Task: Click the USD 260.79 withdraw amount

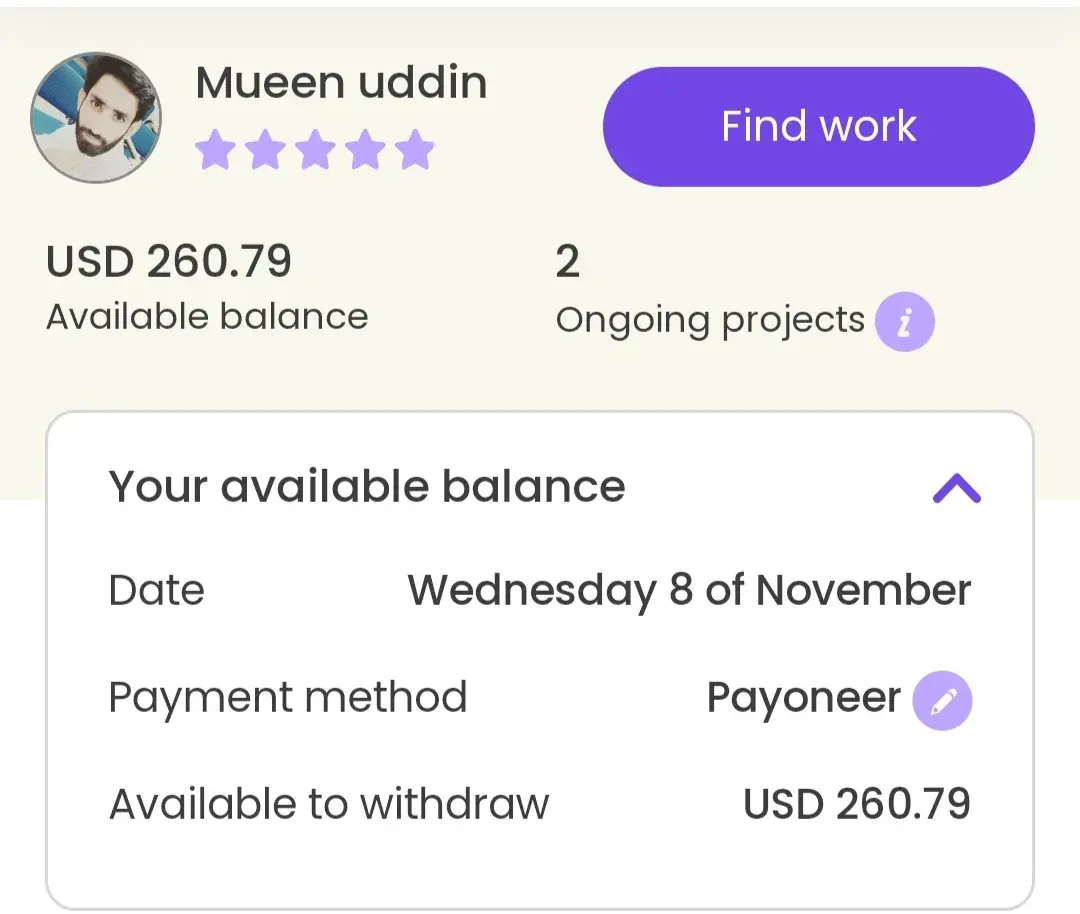Action: click(857, 804)
